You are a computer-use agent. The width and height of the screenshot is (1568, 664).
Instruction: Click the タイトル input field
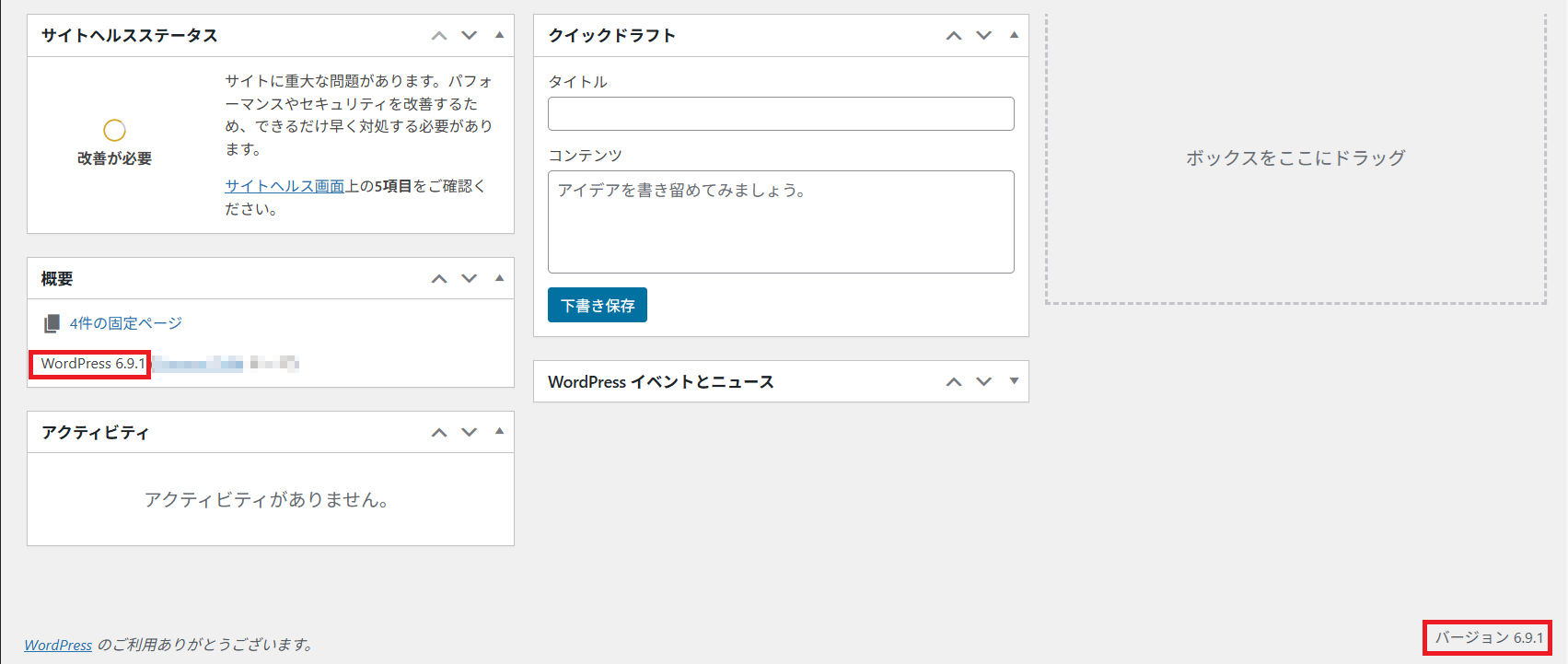pyautogui.click(x=781, y=114)
